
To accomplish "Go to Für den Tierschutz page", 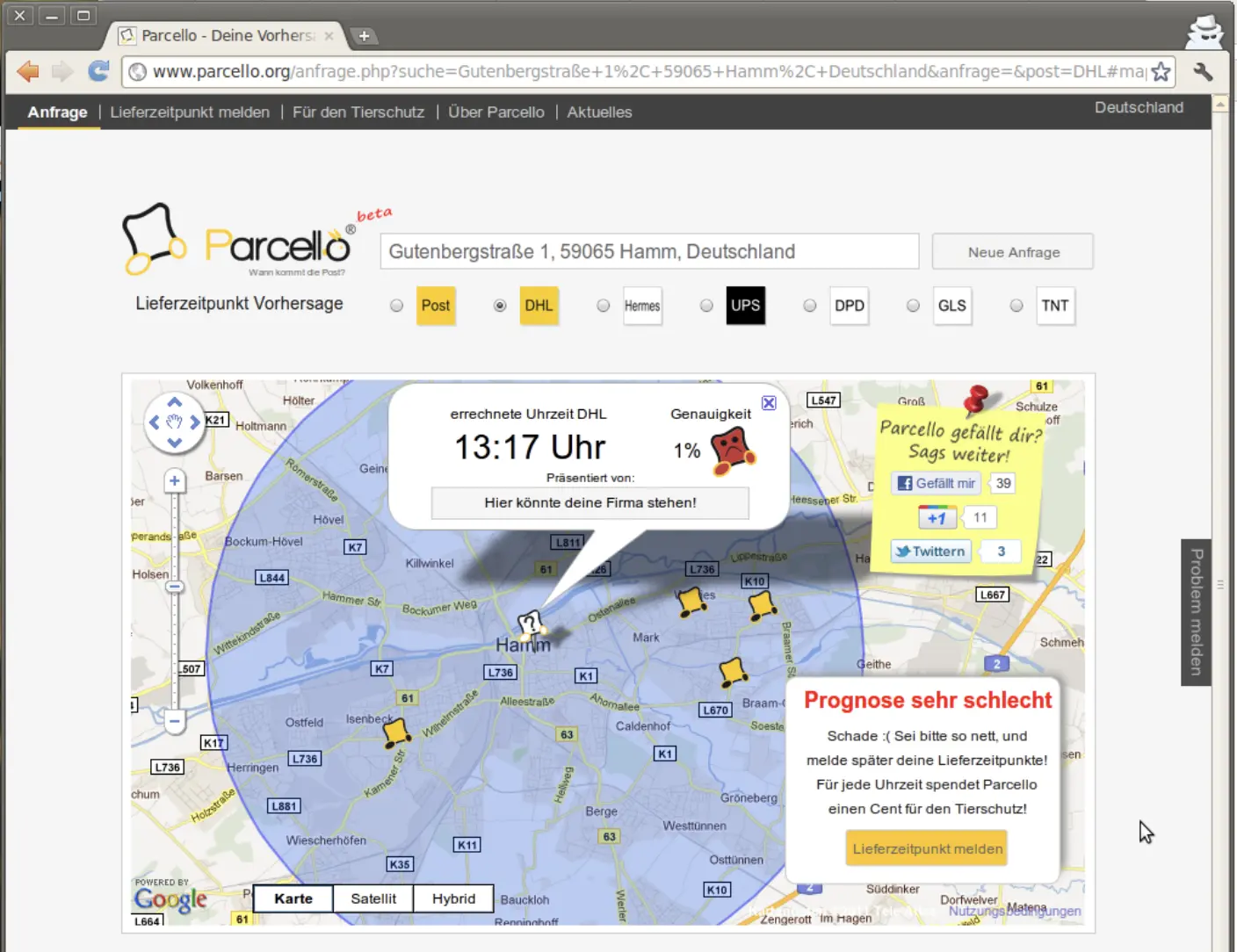I will point(358,112).
